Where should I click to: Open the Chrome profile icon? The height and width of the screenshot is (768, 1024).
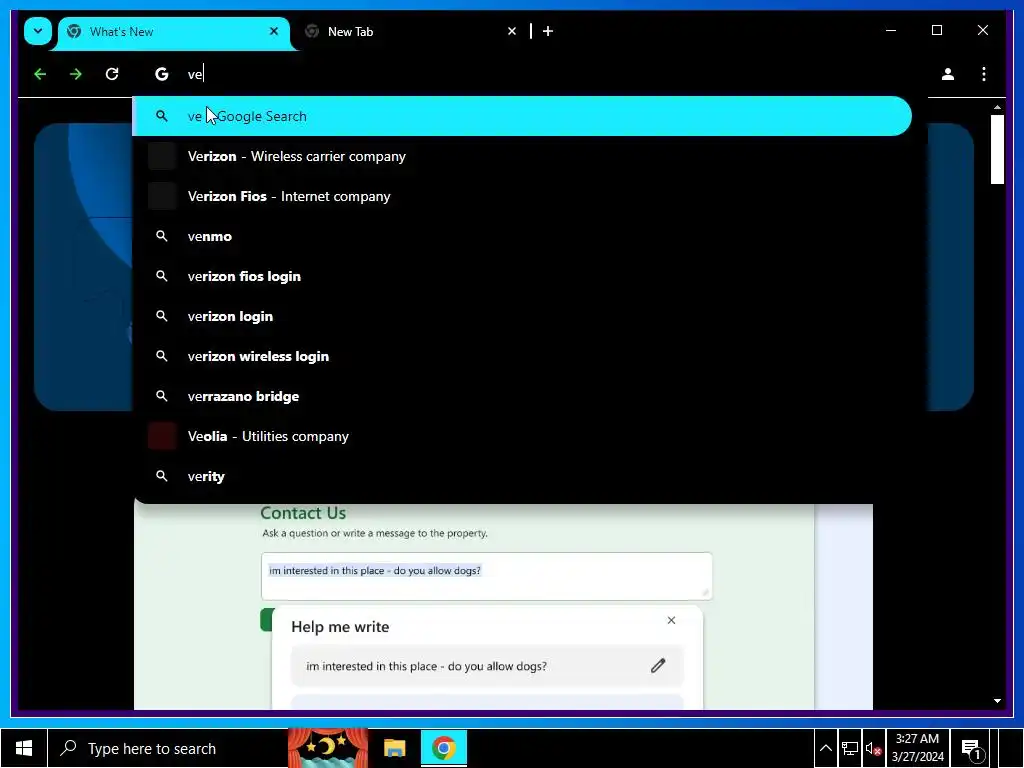tap(948, 74)
